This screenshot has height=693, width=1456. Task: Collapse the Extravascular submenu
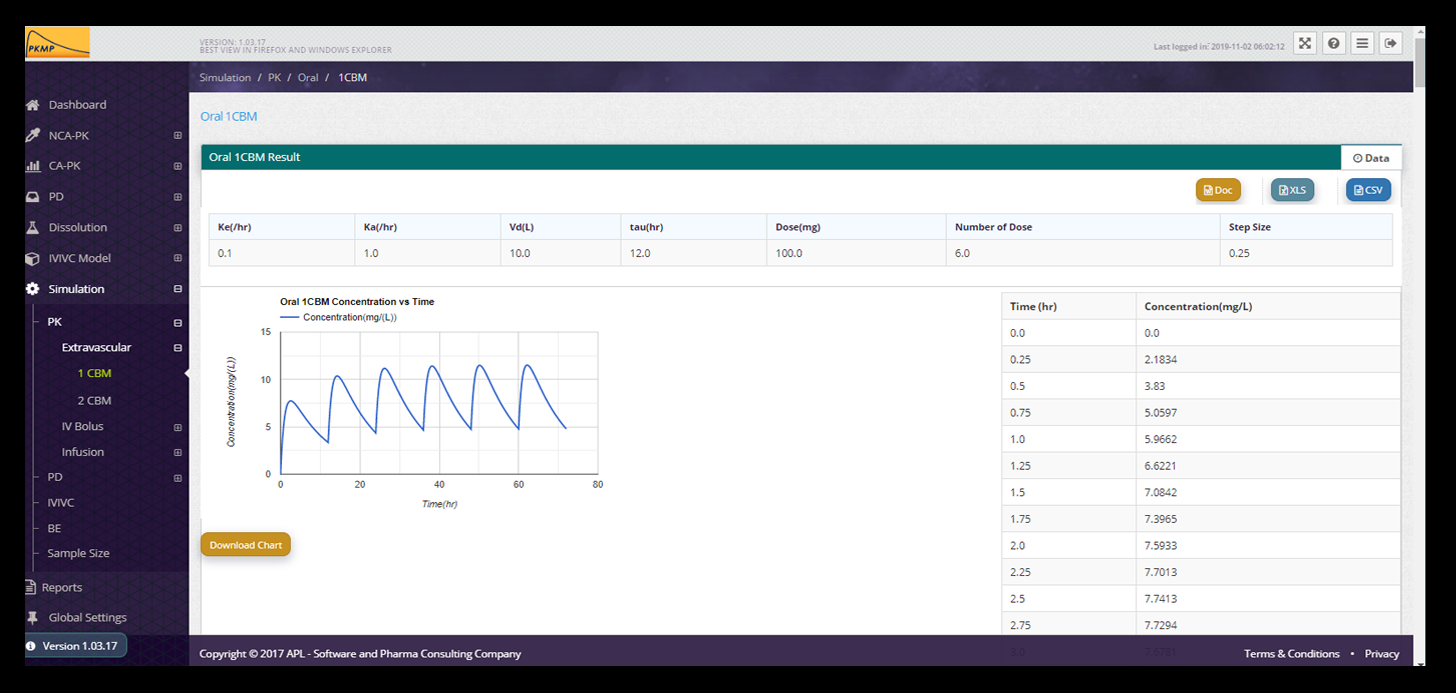pos(178,348)
